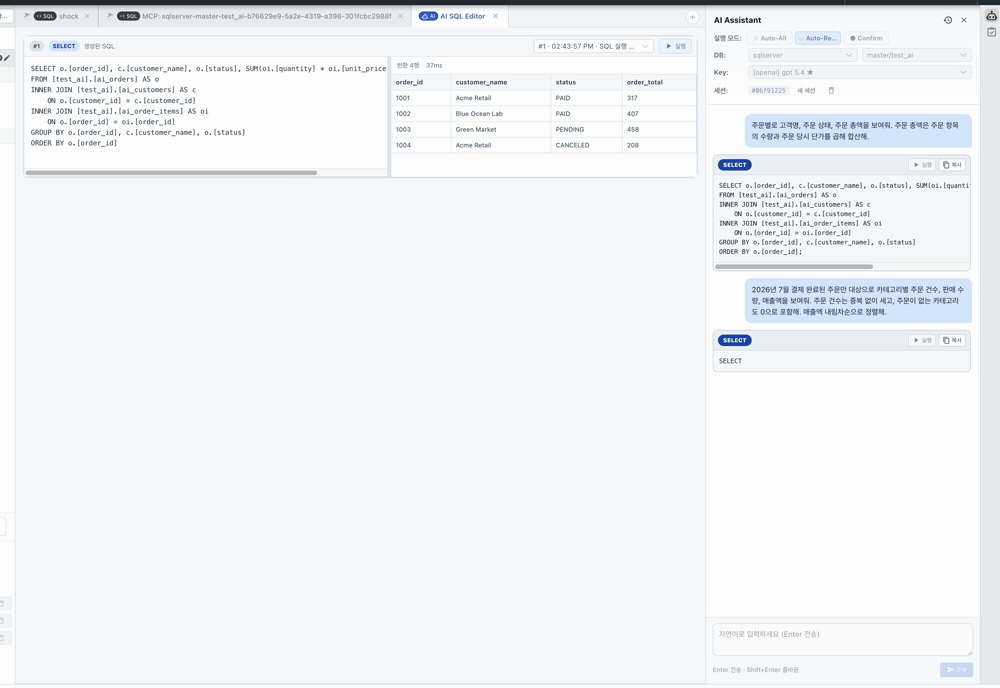Image resolution: width=1000 pixels, height=688 pixels.
Task: Select the Green Market cell
Action: coord(501,129)
